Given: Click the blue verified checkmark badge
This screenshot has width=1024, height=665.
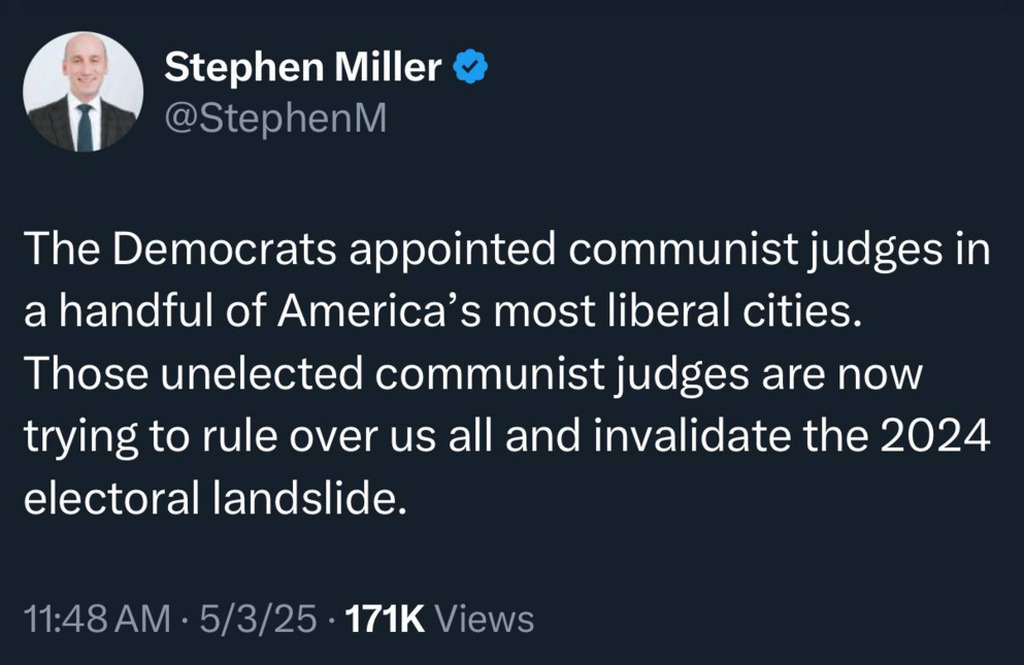Looking at the screenshot, I should point(471,67).
